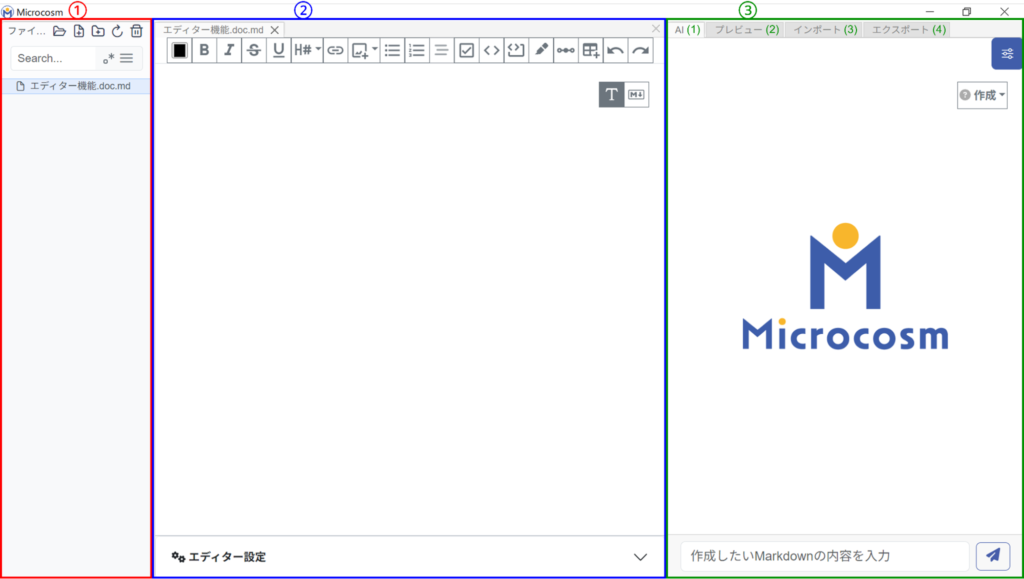Viewport: 1024px width, 579px height.
Task: Select the highlighter marker tool
Action: (x=541, y=50)
